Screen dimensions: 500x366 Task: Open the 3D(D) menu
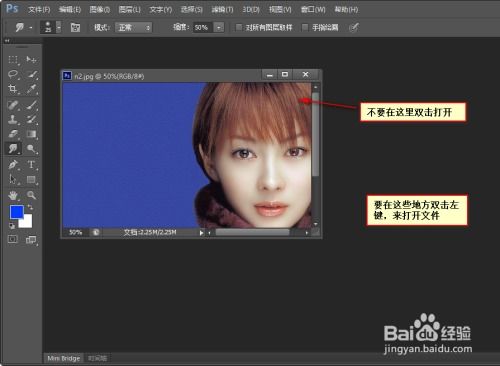(x=251, y=9)
